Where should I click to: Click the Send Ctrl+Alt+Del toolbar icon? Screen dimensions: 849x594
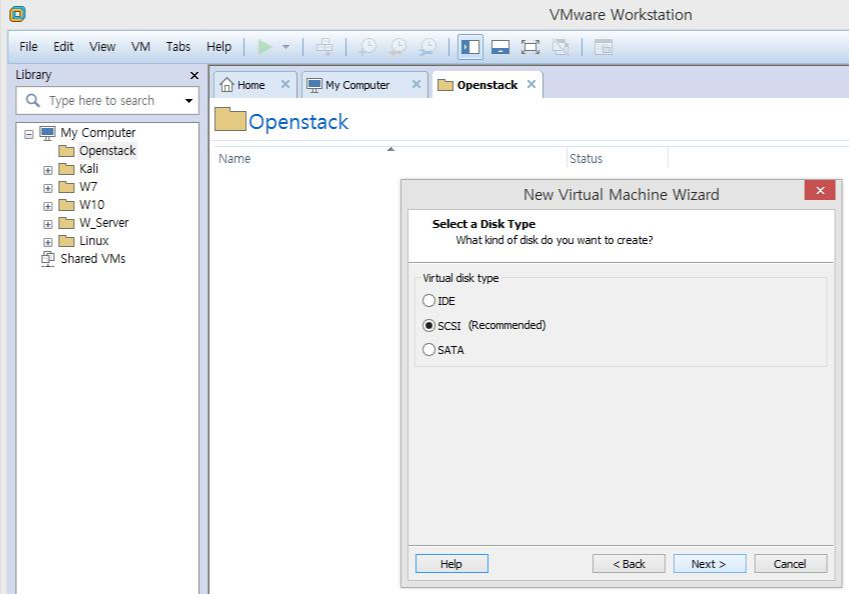click(x=324, y=47)
